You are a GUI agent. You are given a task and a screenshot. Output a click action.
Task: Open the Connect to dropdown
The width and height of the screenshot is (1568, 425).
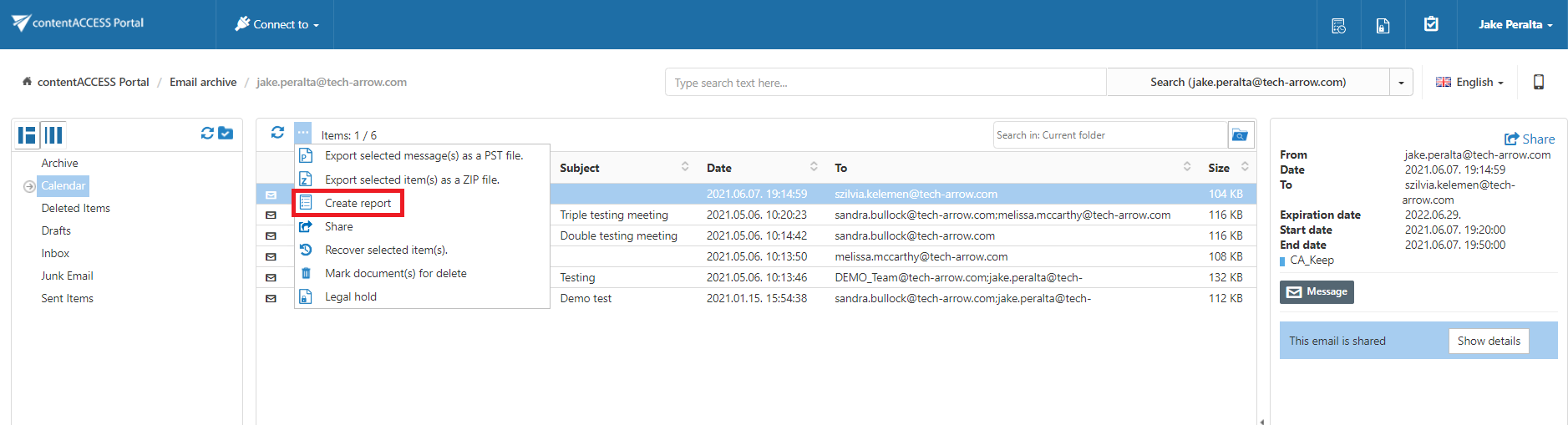tap(277, 24)
